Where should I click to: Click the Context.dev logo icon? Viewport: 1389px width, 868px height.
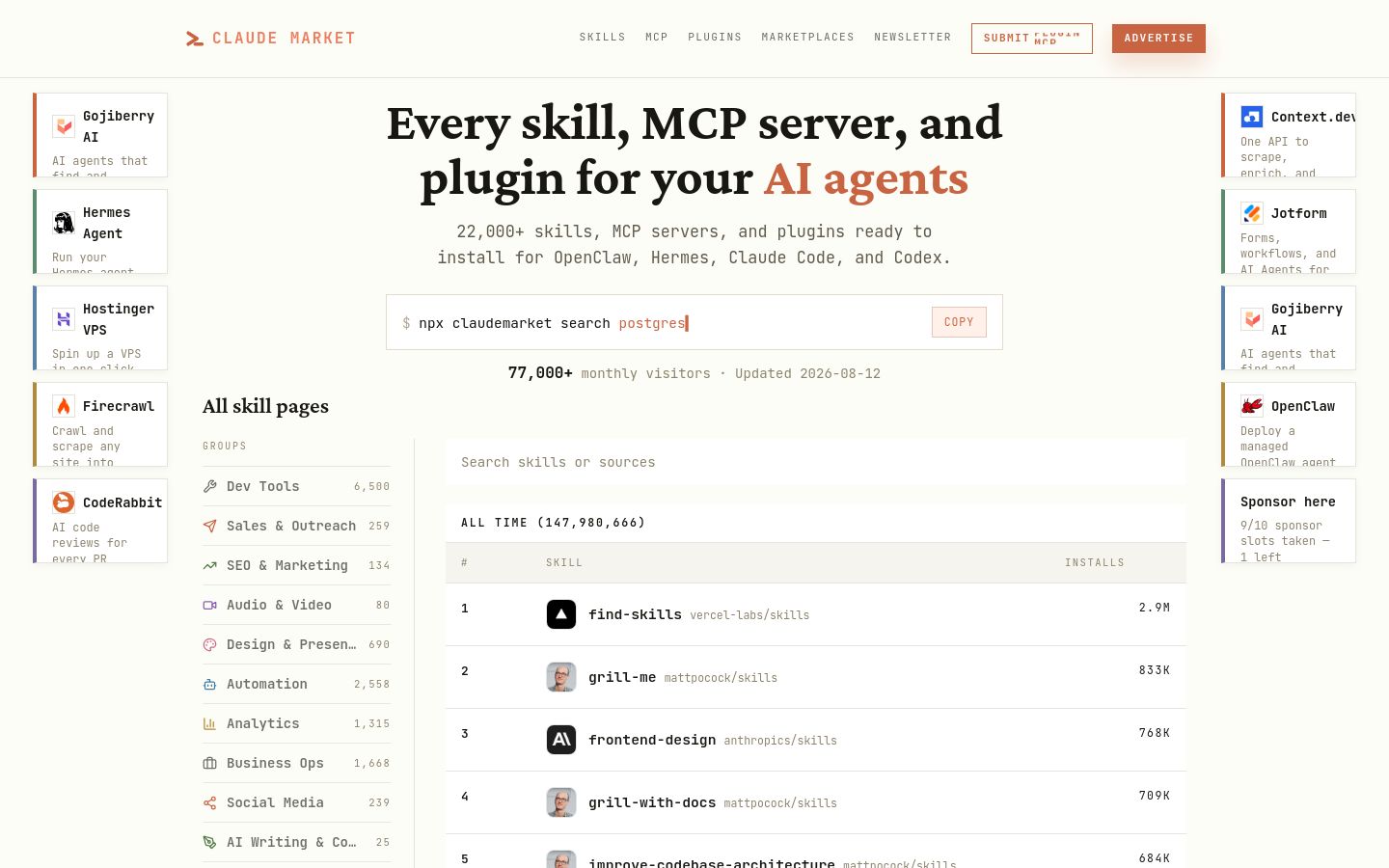1252,117
